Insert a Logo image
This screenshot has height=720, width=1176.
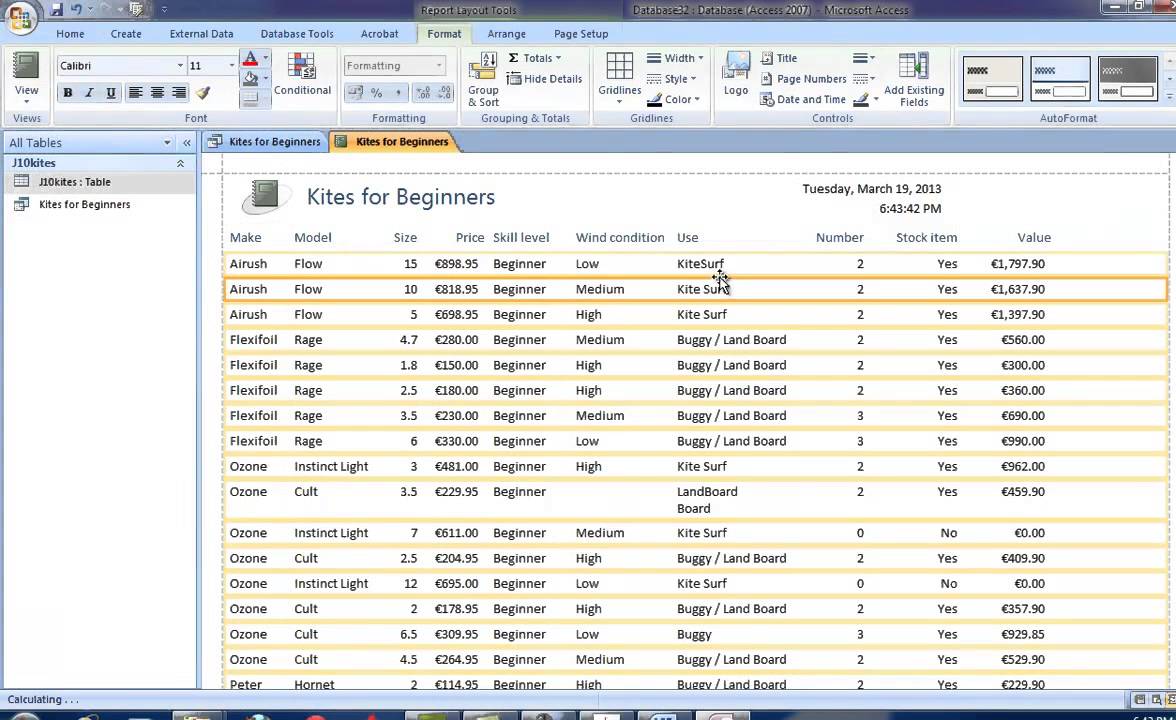pyautogui.click(x=736, y=74)
